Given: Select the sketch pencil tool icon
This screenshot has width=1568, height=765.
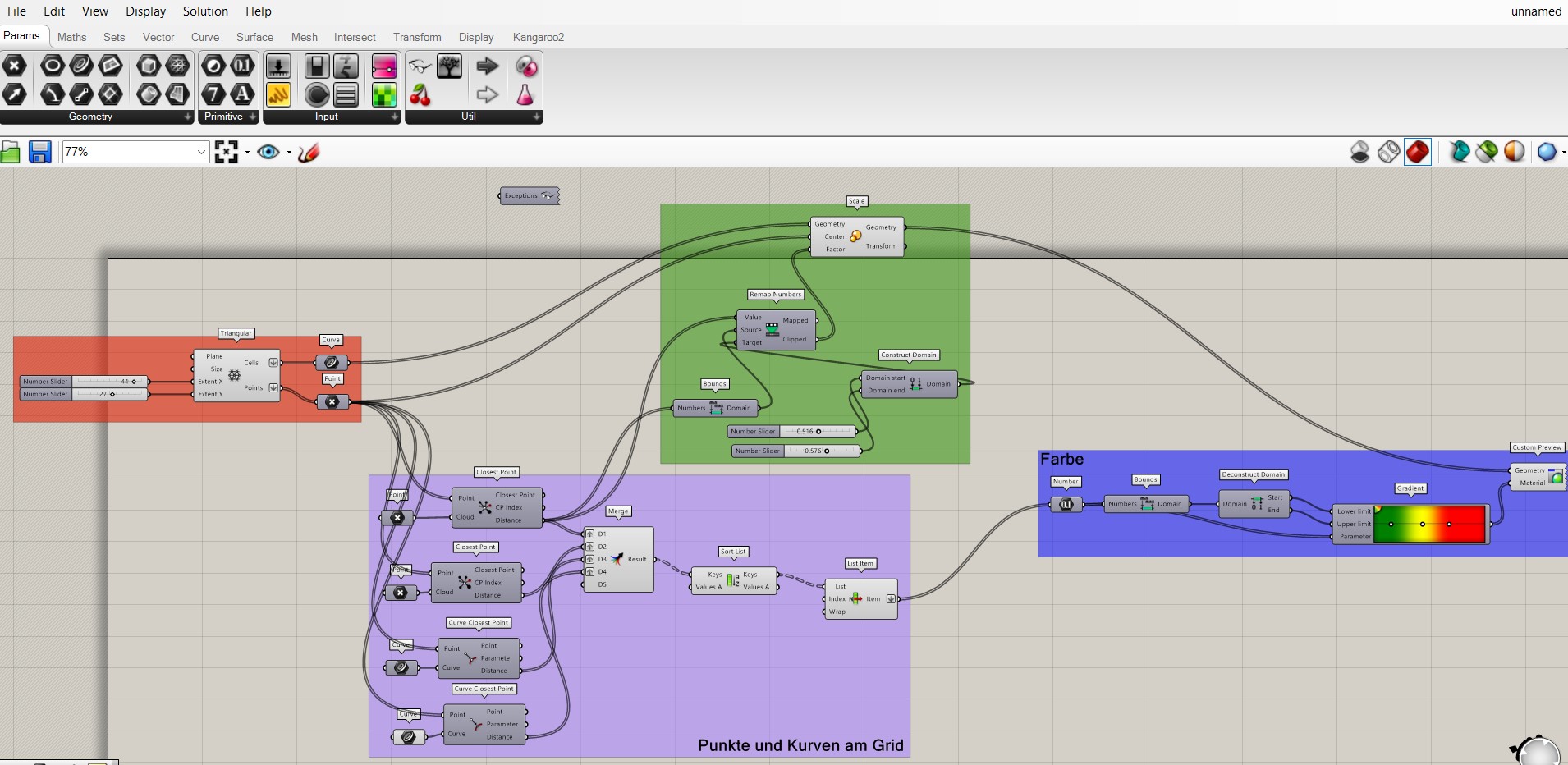Looking at the screenshot, I should pos(309,152).
